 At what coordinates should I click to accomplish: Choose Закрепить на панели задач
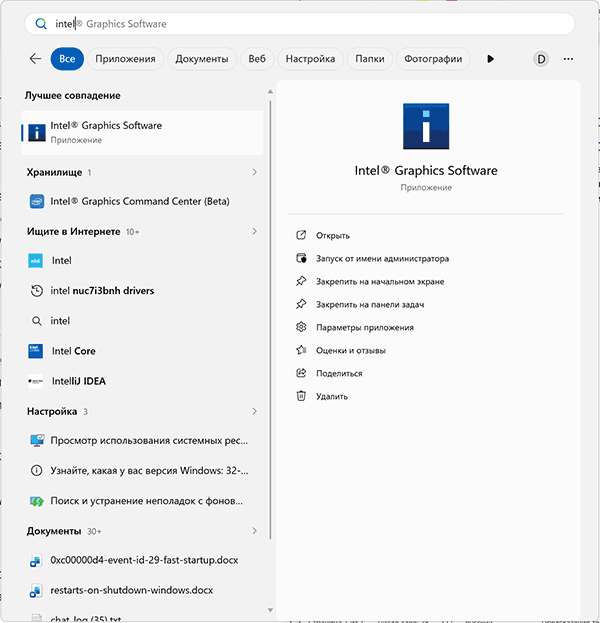pyautogui.click(x=370, y=305)
